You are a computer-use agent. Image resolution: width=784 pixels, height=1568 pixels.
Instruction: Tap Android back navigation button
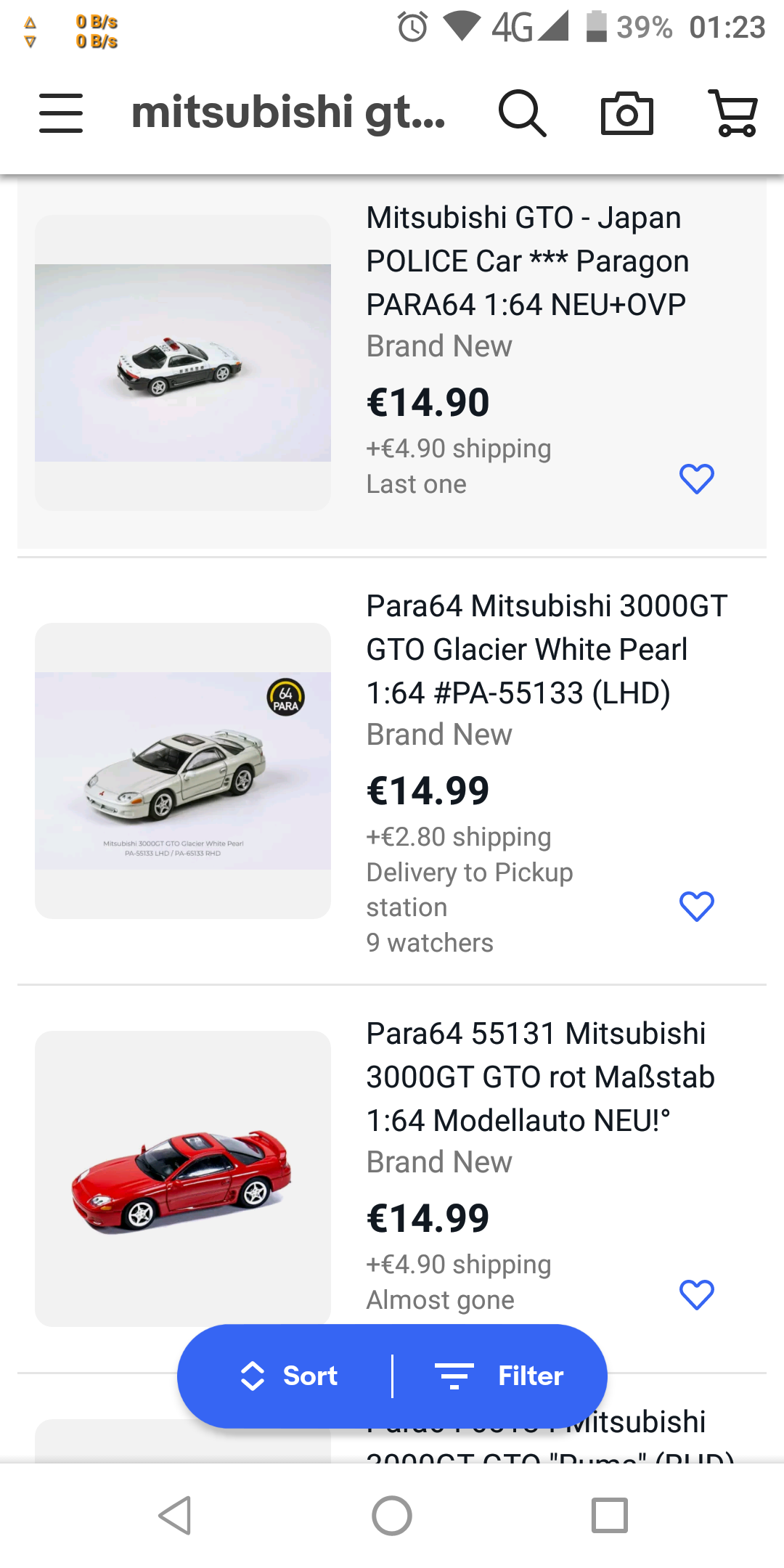[175, 1516]
